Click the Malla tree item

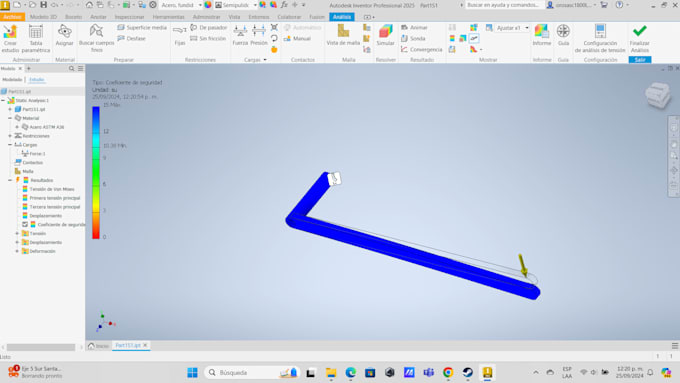[x=28, y=171]
